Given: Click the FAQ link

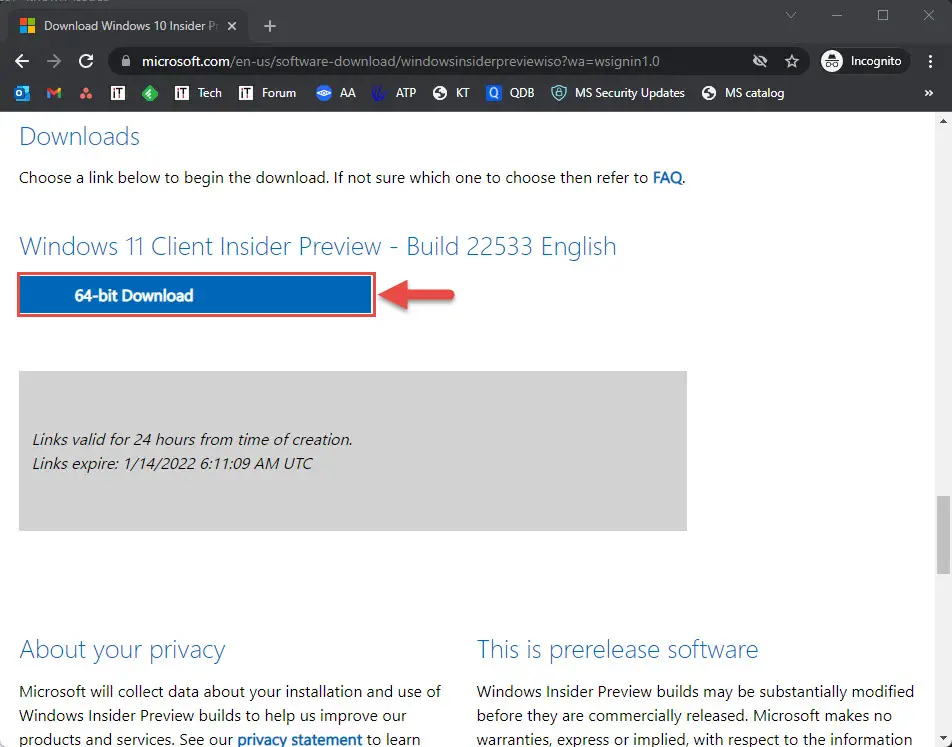Looking at the screenshot, I should [x=667, y=178].
